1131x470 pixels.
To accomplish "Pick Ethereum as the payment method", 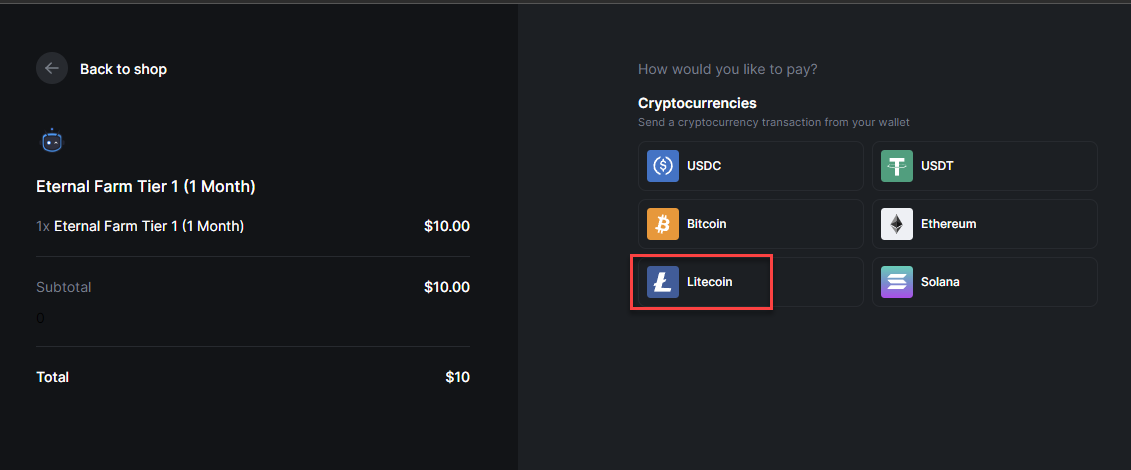I will pyautogui.click(x=985, y=224).
